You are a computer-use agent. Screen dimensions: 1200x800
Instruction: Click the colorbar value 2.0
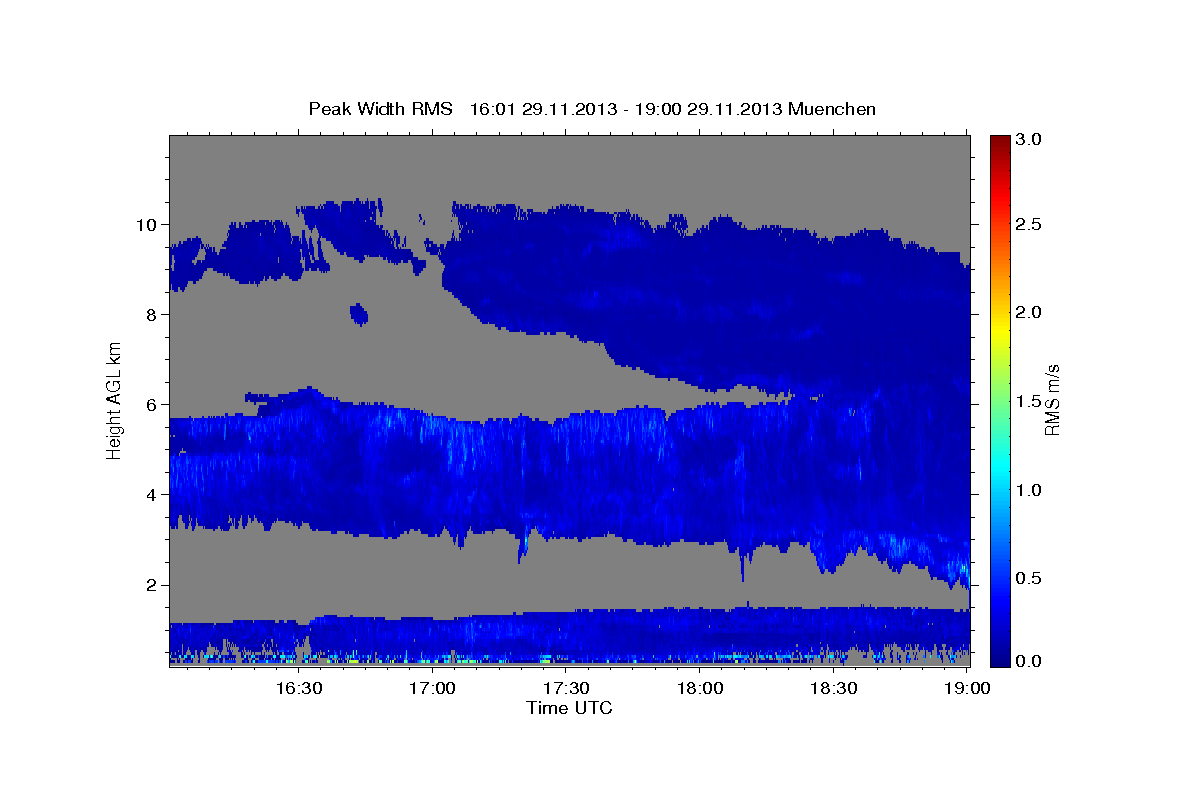(1030, 312)
